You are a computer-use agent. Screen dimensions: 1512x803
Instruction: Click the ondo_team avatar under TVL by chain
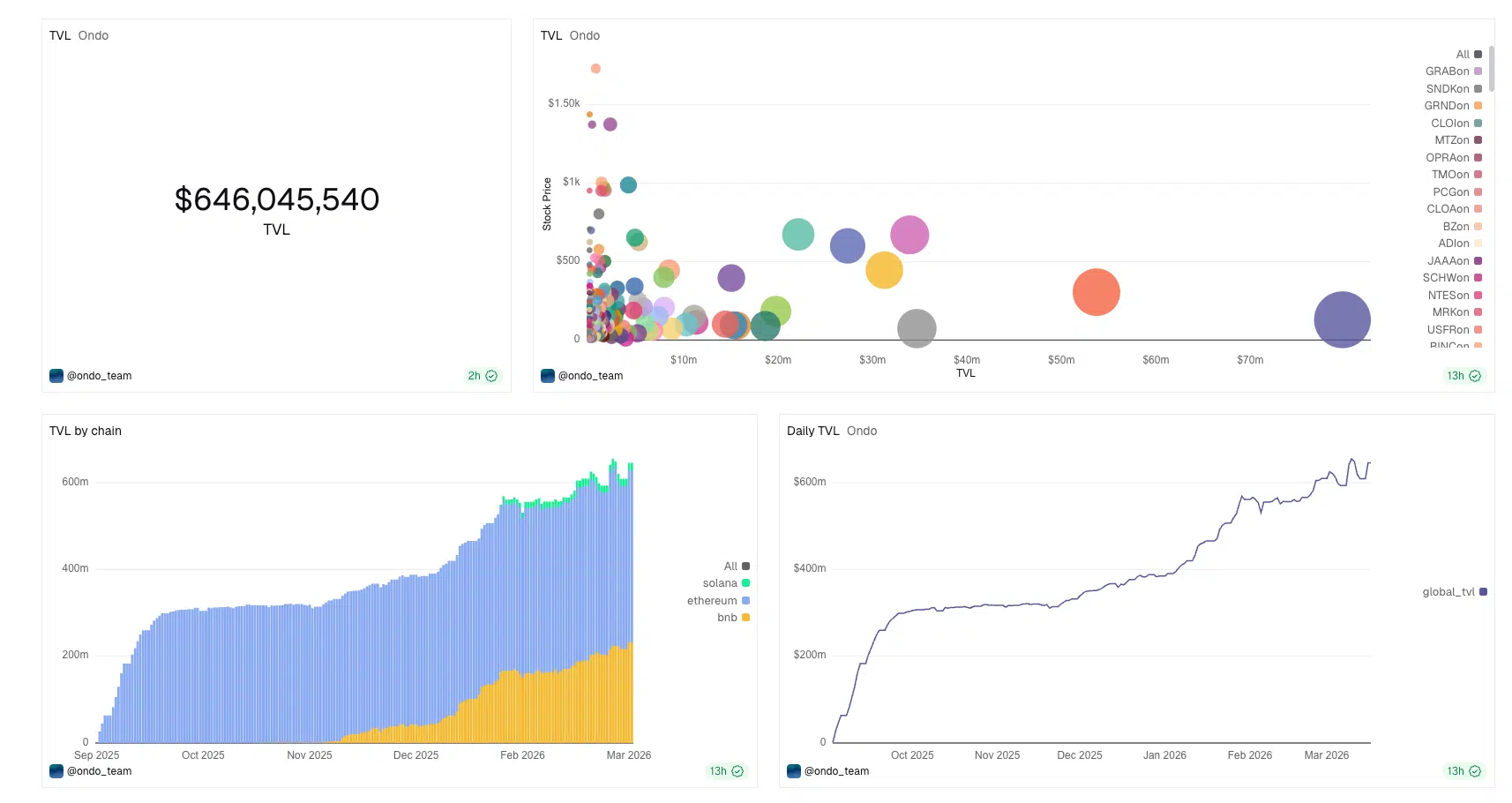click(x=56, y=771)
